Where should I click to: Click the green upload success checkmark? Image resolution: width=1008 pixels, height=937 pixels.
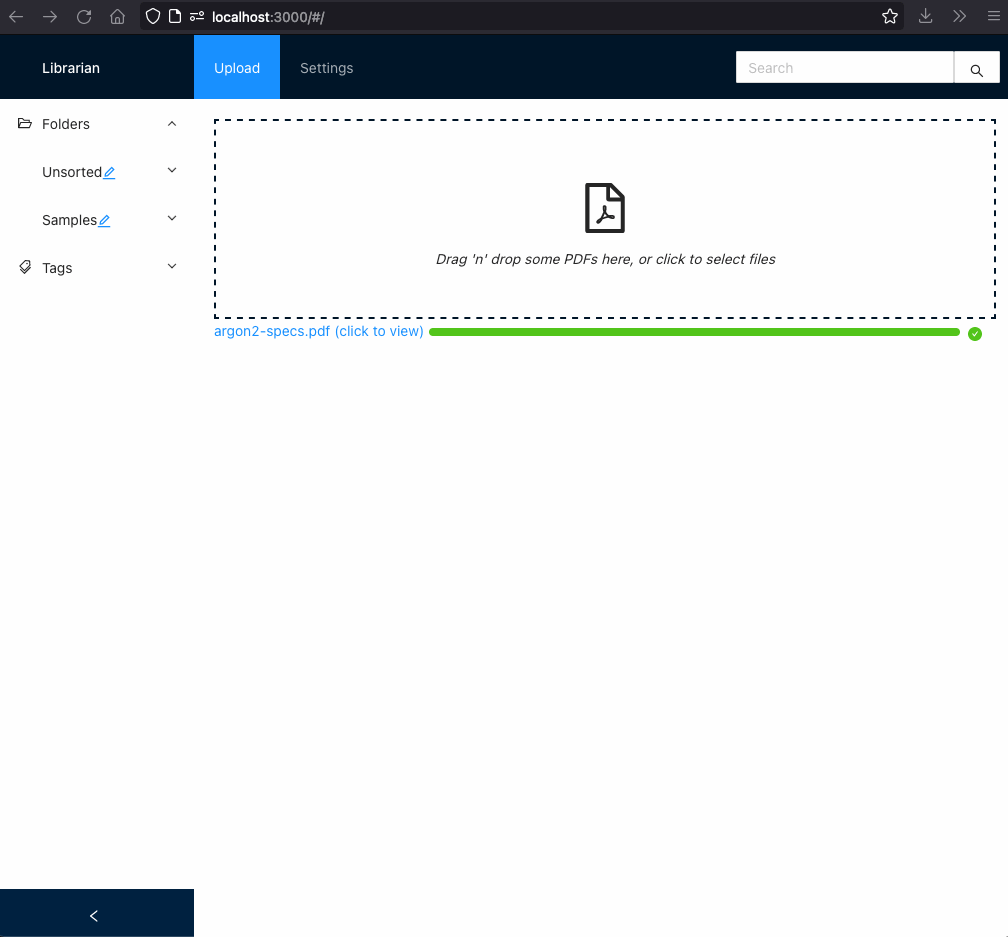click(x=975, y=333)
